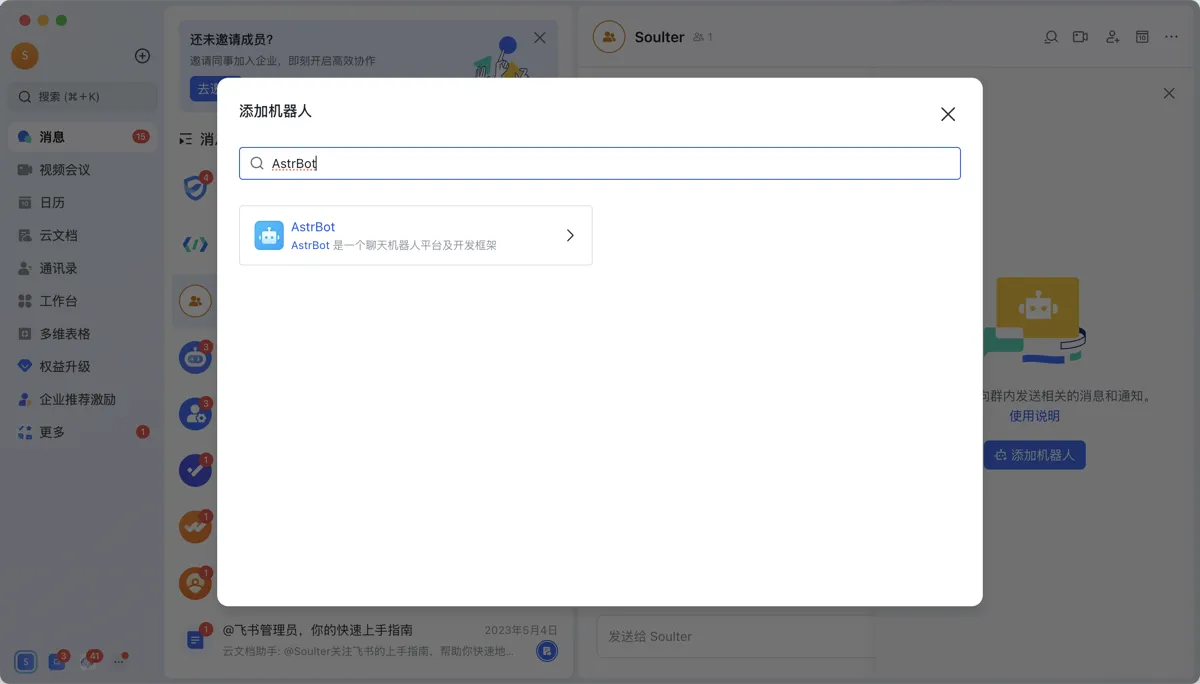
Task: Click the bottom-left ellipsis more icon
Action: [x=119, y=661]
